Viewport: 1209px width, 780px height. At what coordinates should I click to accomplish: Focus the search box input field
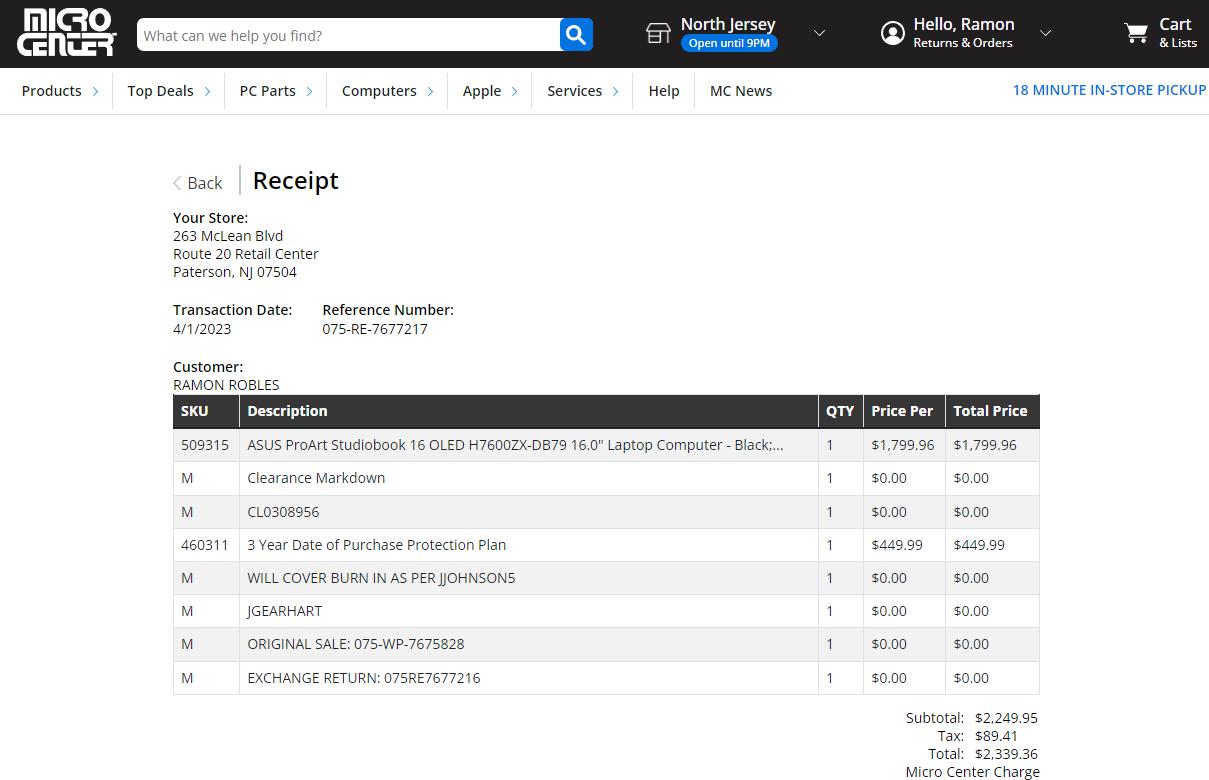click(x=348, y=35)
